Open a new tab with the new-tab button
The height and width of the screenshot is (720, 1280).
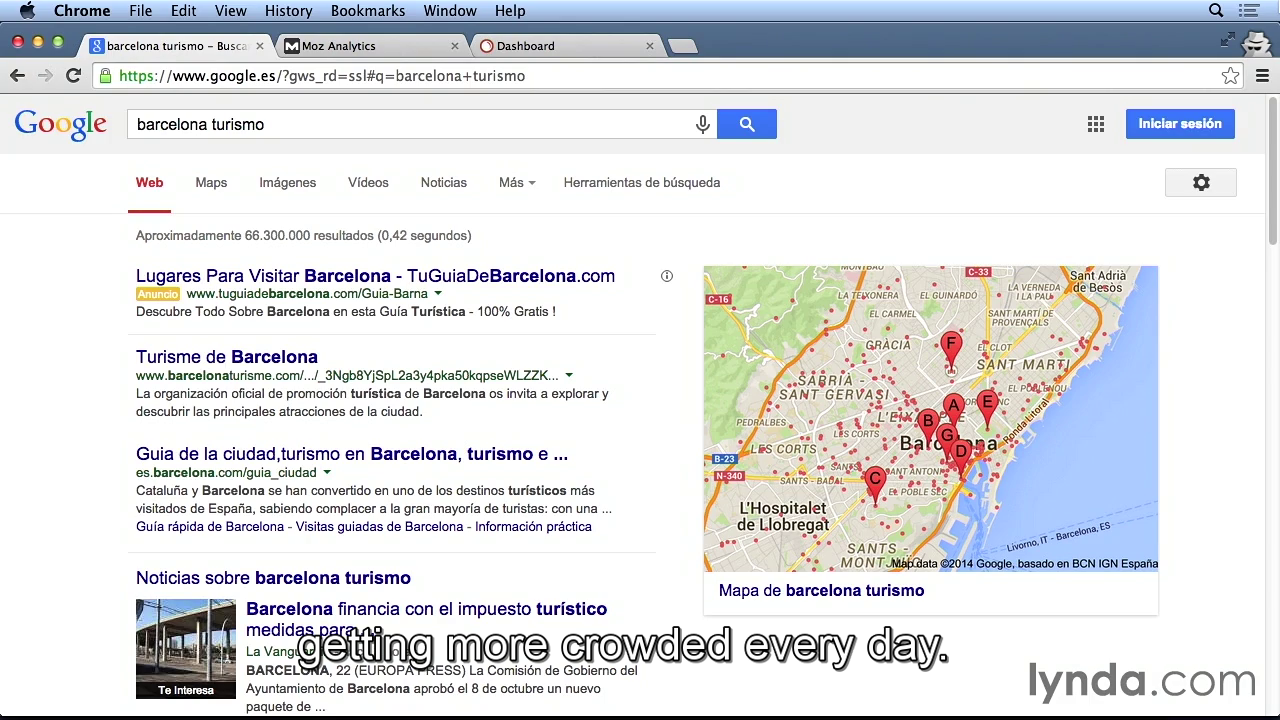point(682,46)
